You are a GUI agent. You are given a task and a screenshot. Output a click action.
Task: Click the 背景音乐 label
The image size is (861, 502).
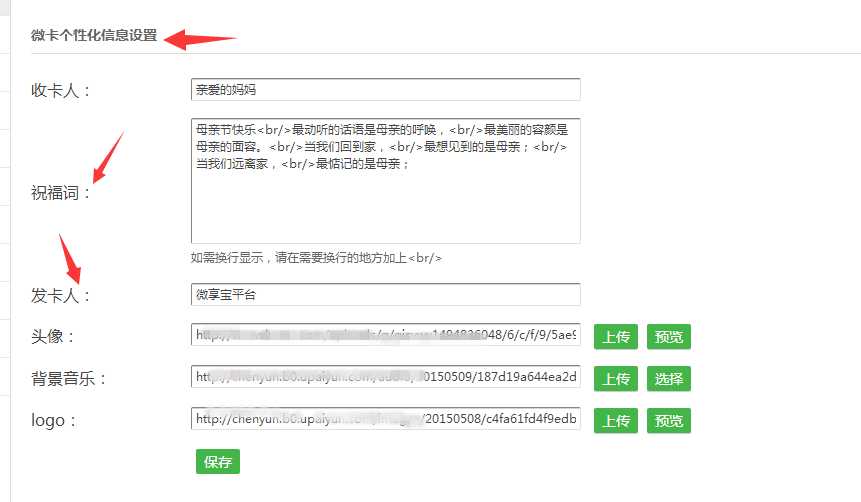click(x=69, y=379)
